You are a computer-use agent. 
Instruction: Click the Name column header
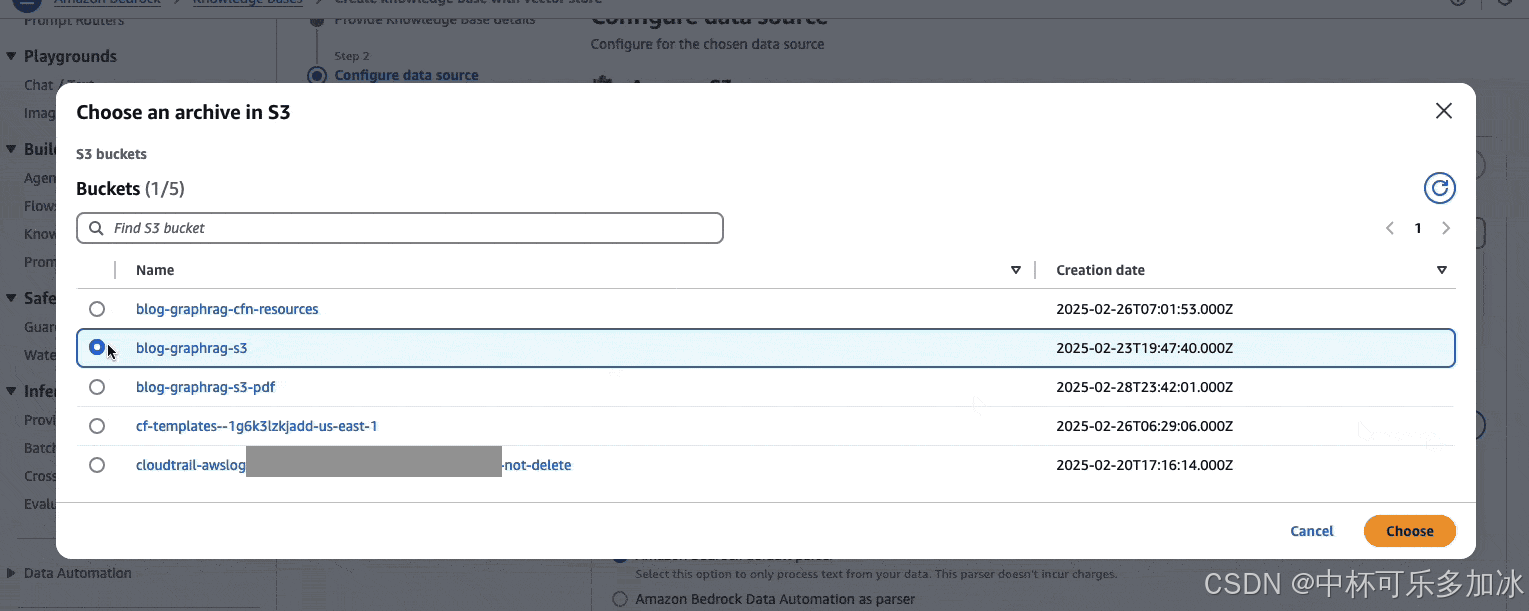tap(155, 270)
